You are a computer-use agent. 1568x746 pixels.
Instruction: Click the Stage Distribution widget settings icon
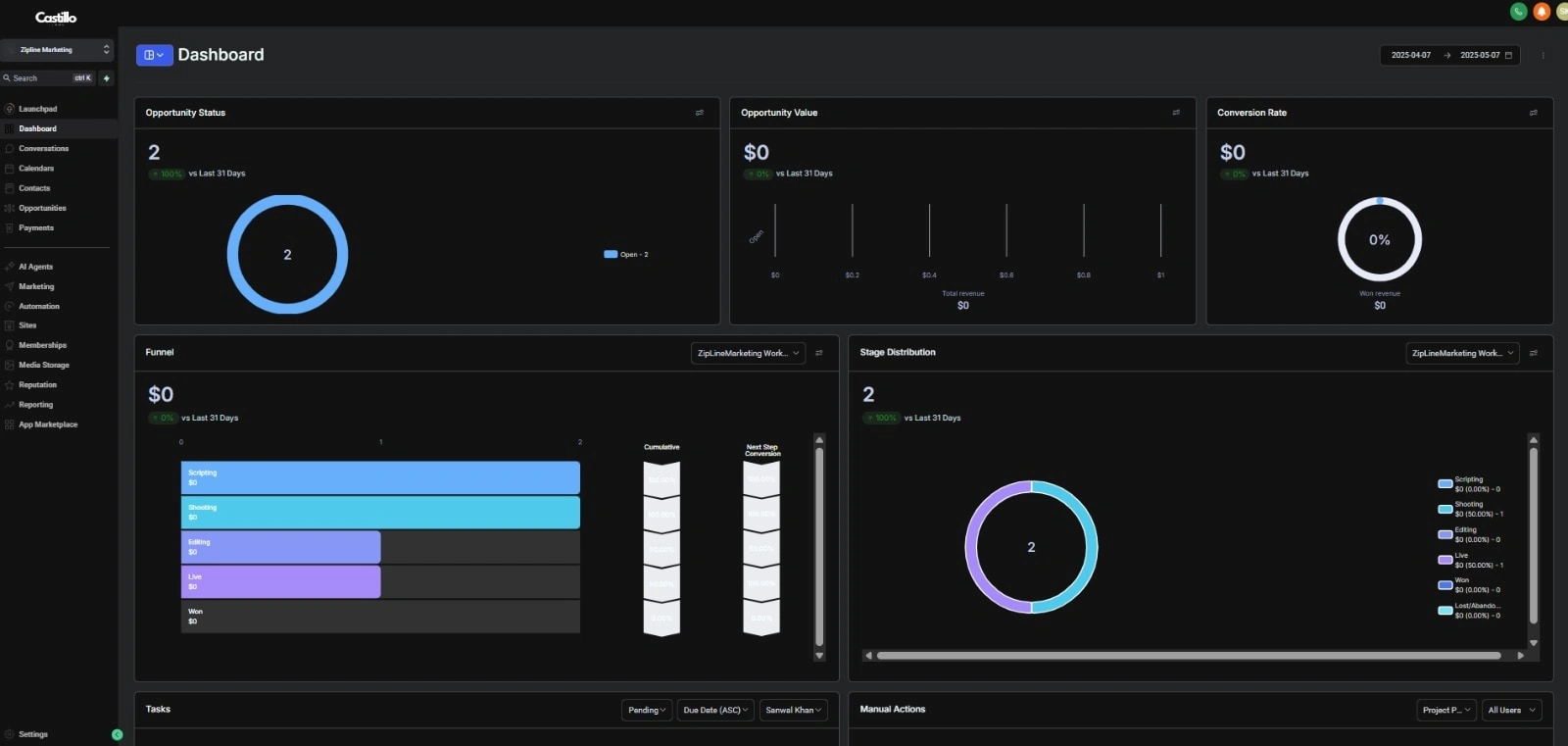point(1534,353)
